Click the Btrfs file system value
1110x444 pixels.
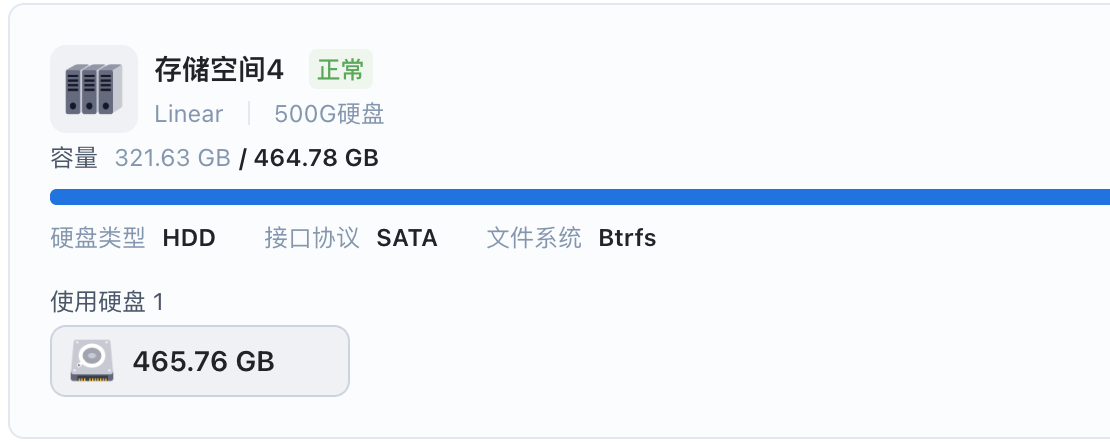[x=627, y=238]
